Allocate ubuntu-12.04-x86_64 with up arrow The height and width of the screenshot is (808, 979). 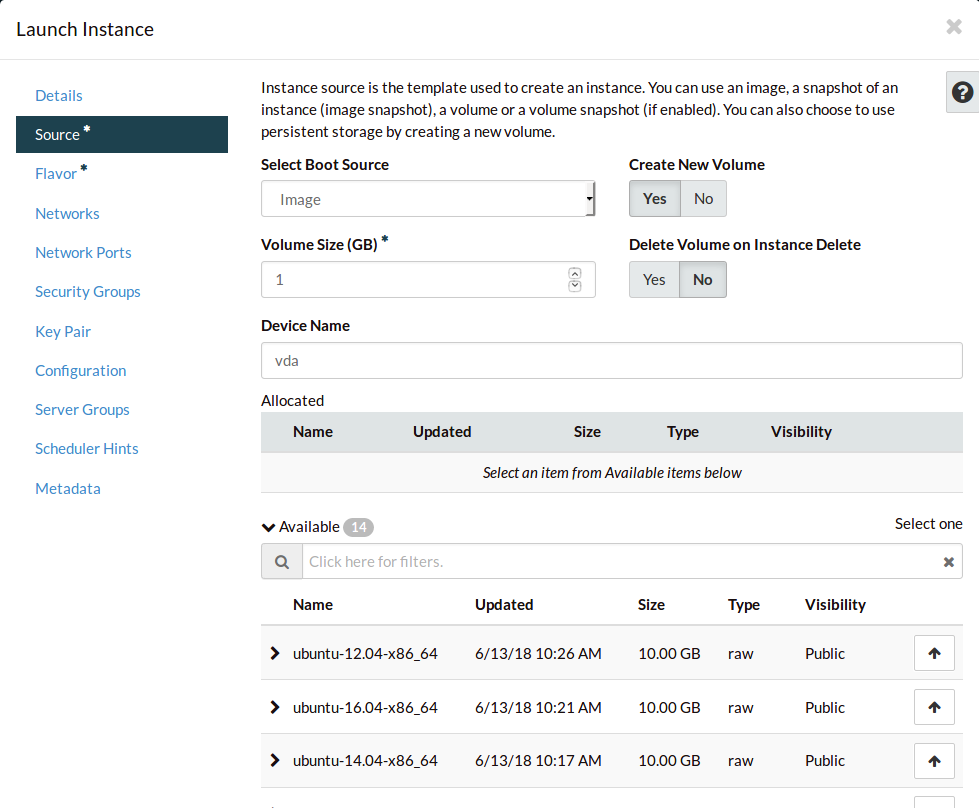[x=934, y=653]
